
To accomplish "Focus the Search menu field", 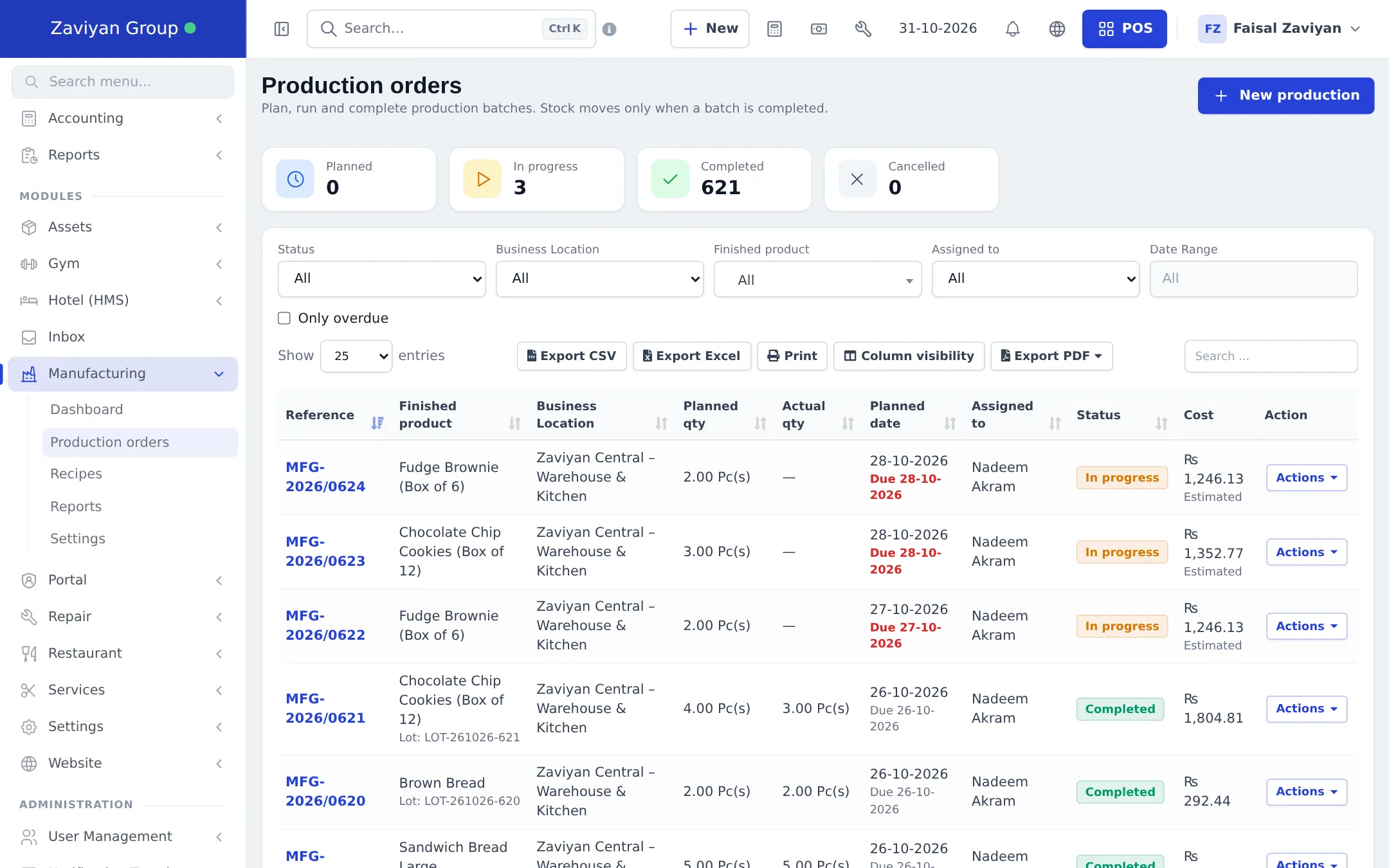I will pos(123,82).
